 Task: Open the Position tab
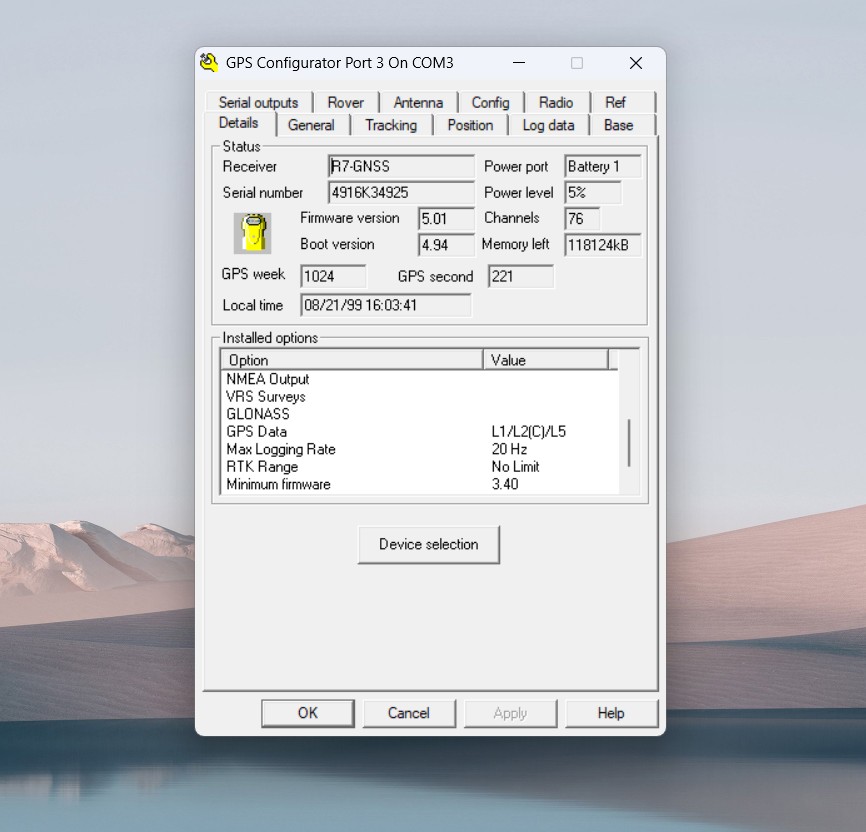(x=470, y=125)
